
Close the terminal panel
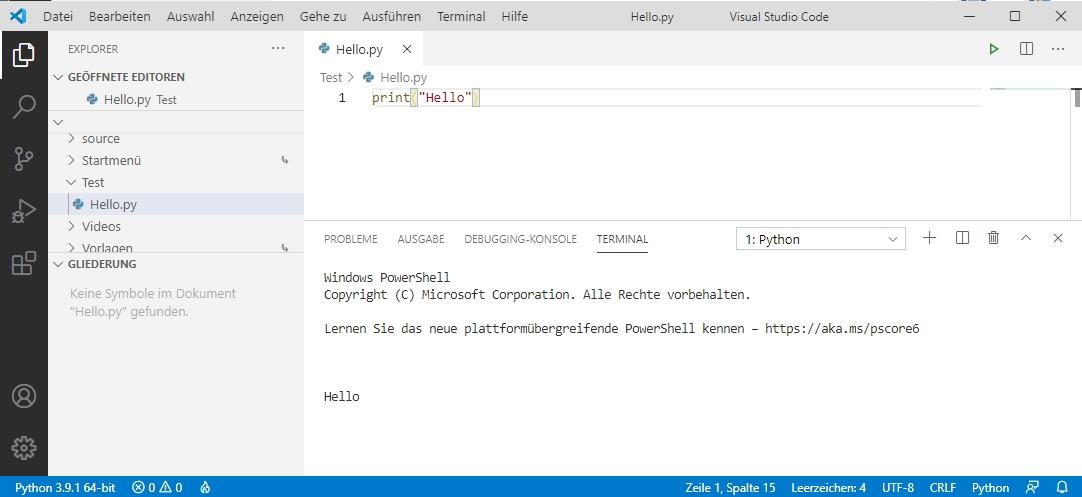point(1058,238)
